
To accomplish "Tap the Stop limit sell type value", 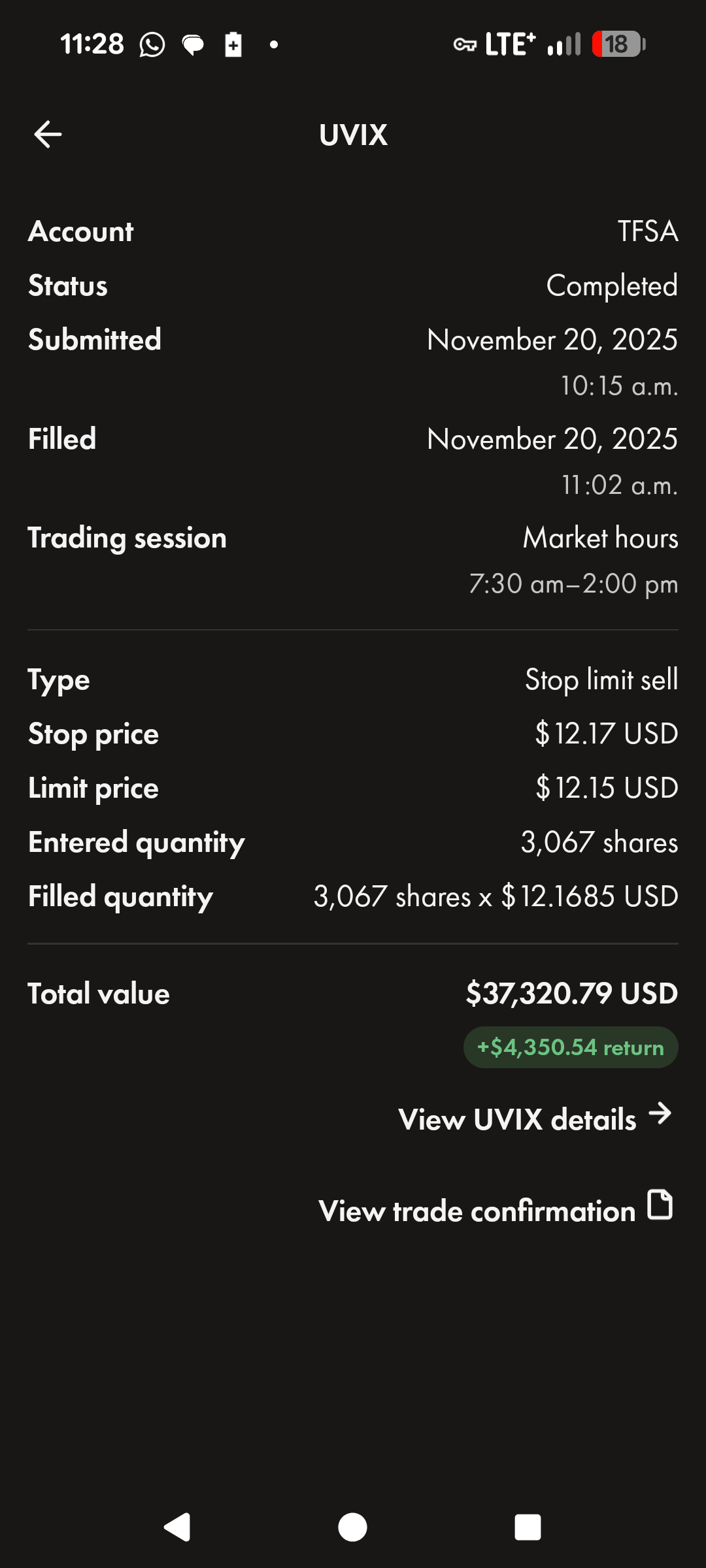I will coord(601,680).
